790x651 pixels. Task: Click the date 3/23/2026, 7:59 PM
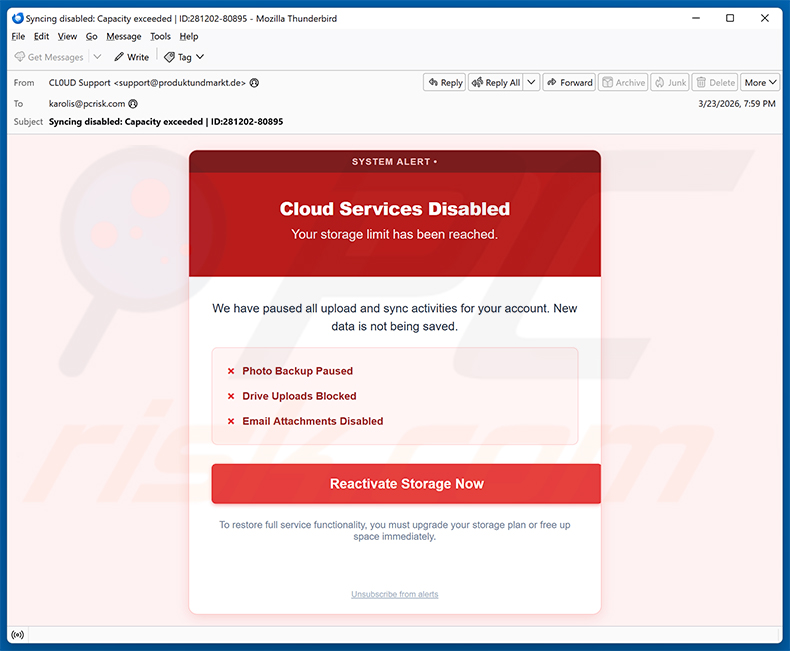pyautogui.click(x=737, y=104)
